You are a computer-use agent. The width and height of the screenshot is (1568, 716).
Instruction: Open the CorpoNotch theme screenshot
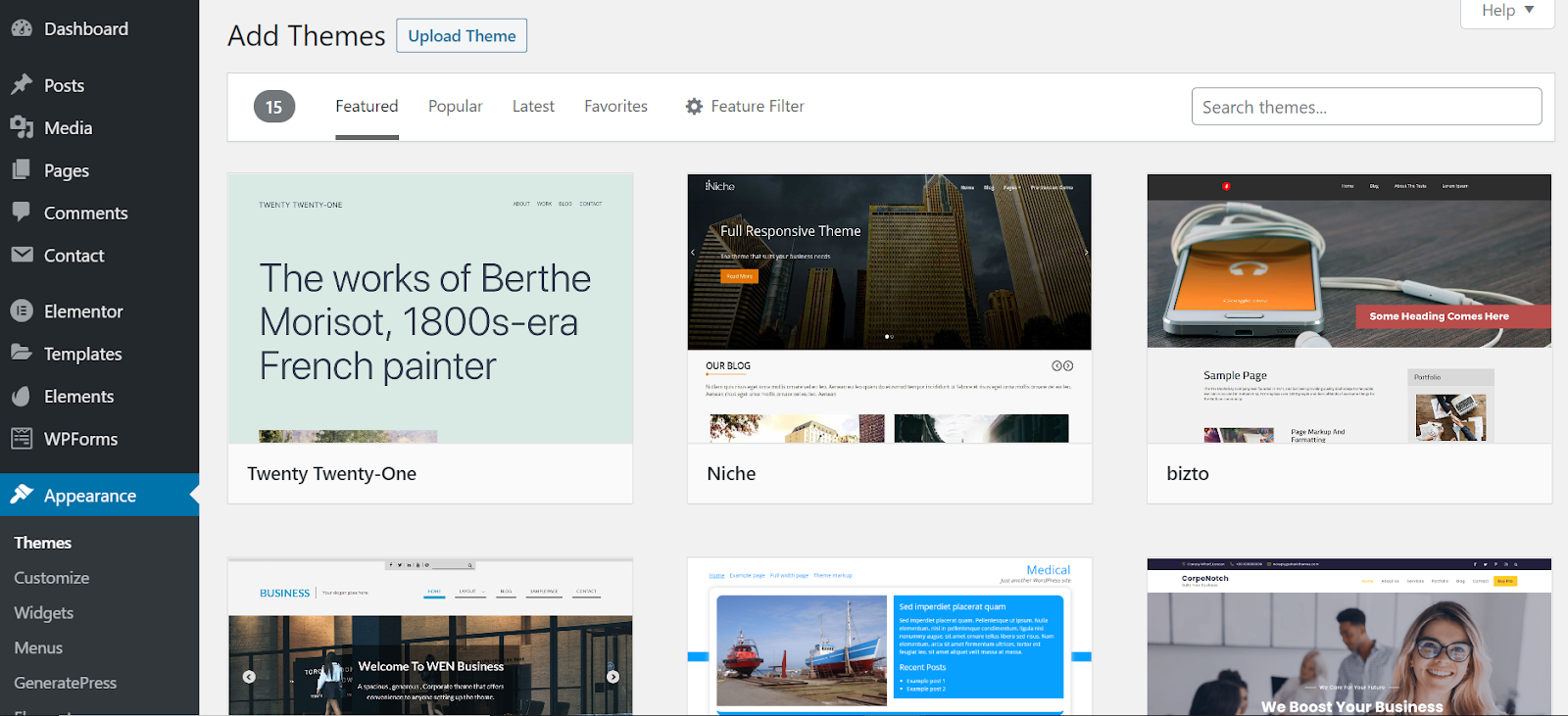(x=1349, y=637)
